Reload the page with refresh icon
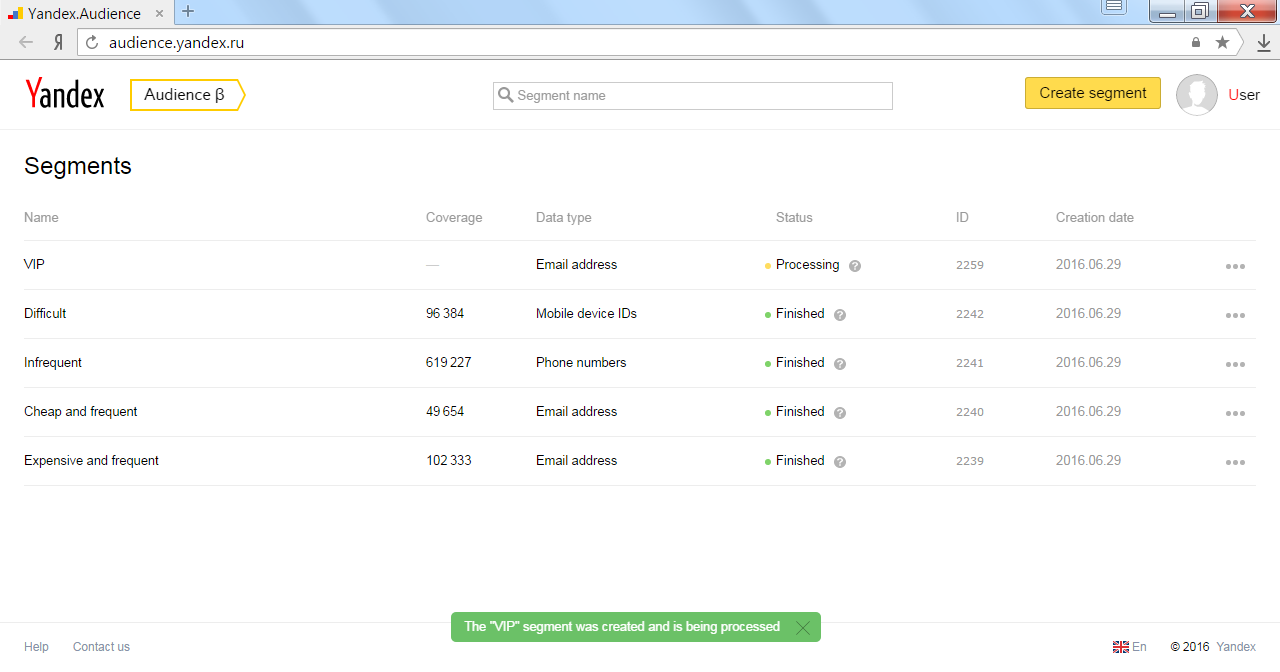The image size is (1280, 672). (93, 43)
